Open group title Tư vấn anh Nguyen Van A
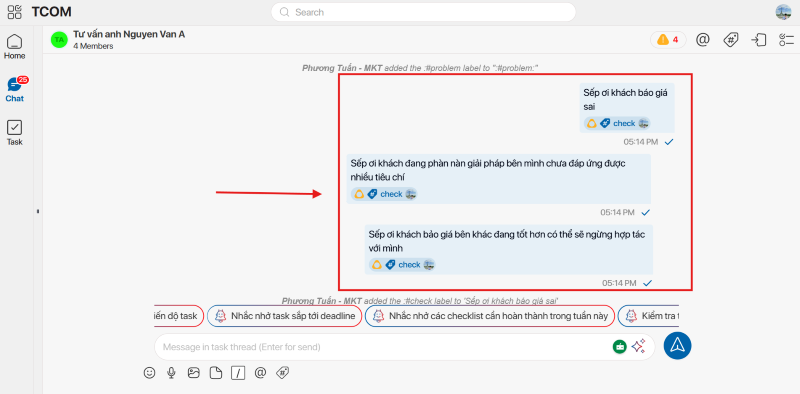 pyautogui.click(x=129, y=34)
